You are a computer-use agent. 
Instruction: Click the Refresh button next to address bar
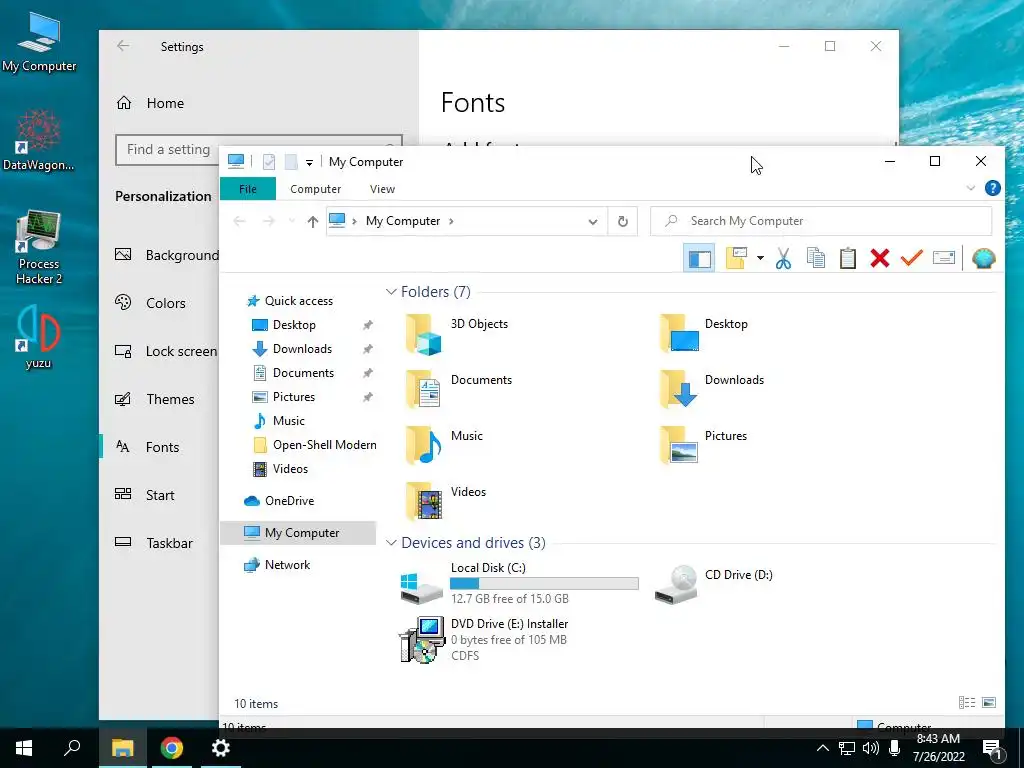point(622,221)
